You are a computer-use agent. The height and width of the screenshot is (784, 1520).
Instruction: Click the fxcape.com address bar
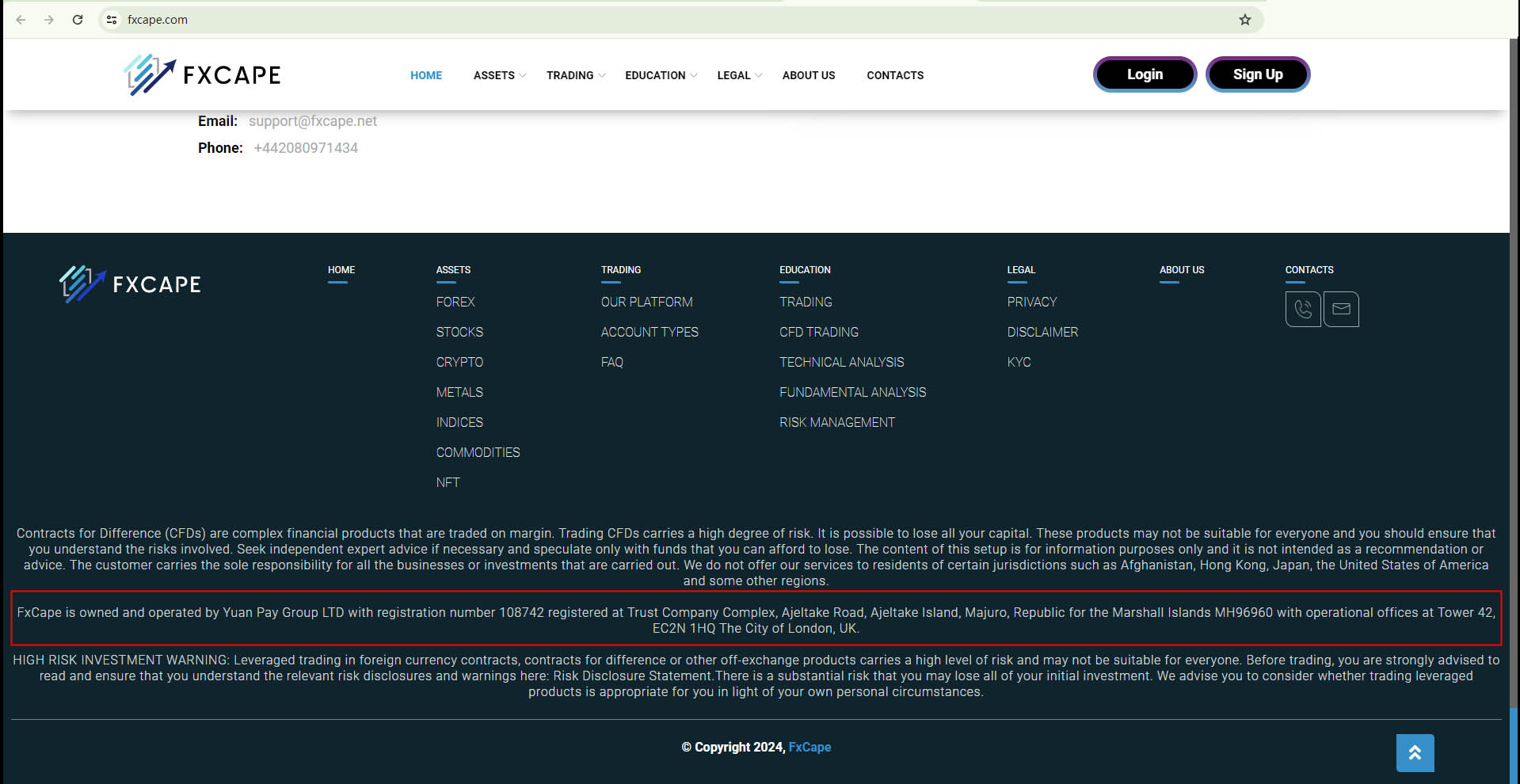681,20
